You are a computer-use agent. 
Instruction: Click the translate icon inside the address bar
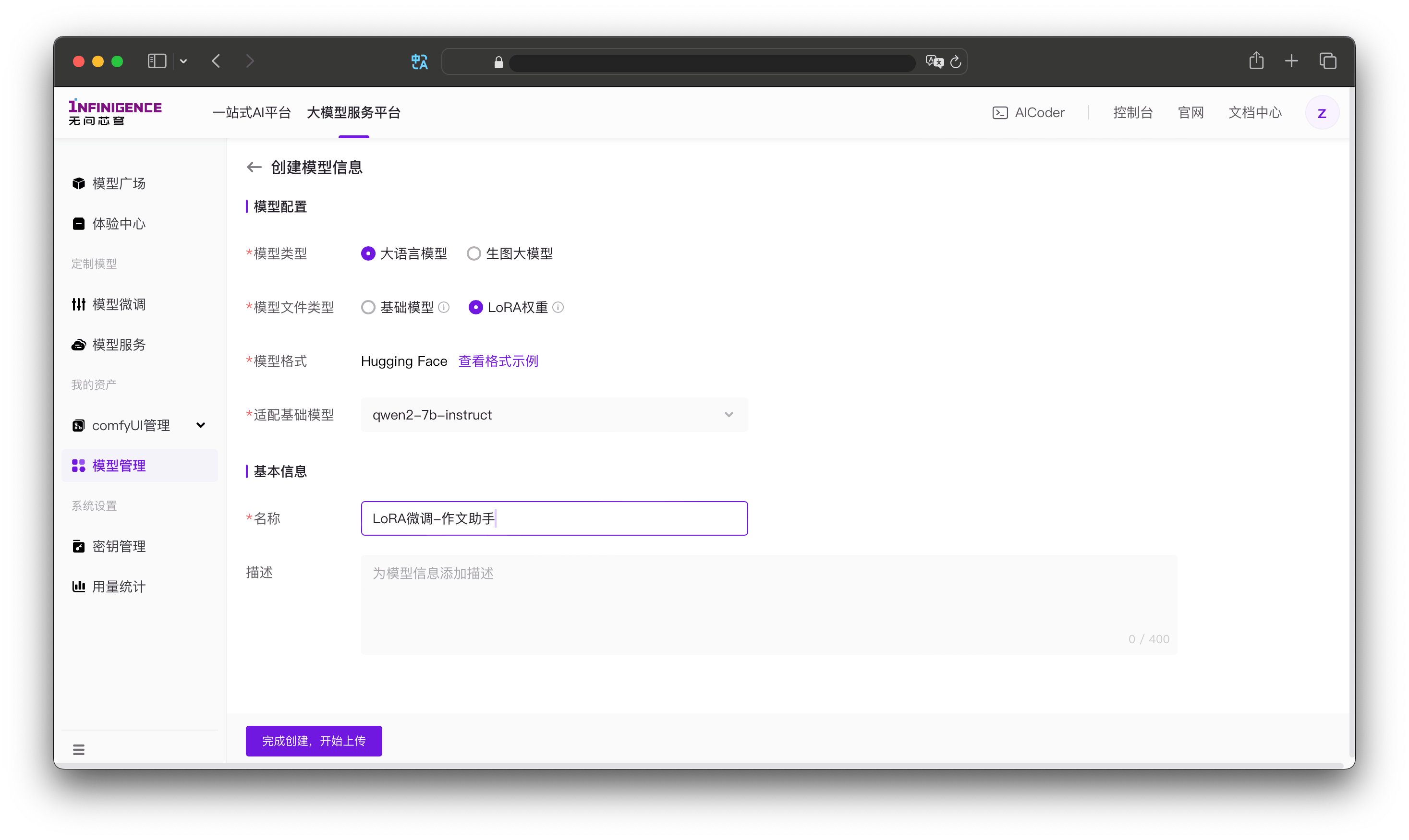coord(935,61)
